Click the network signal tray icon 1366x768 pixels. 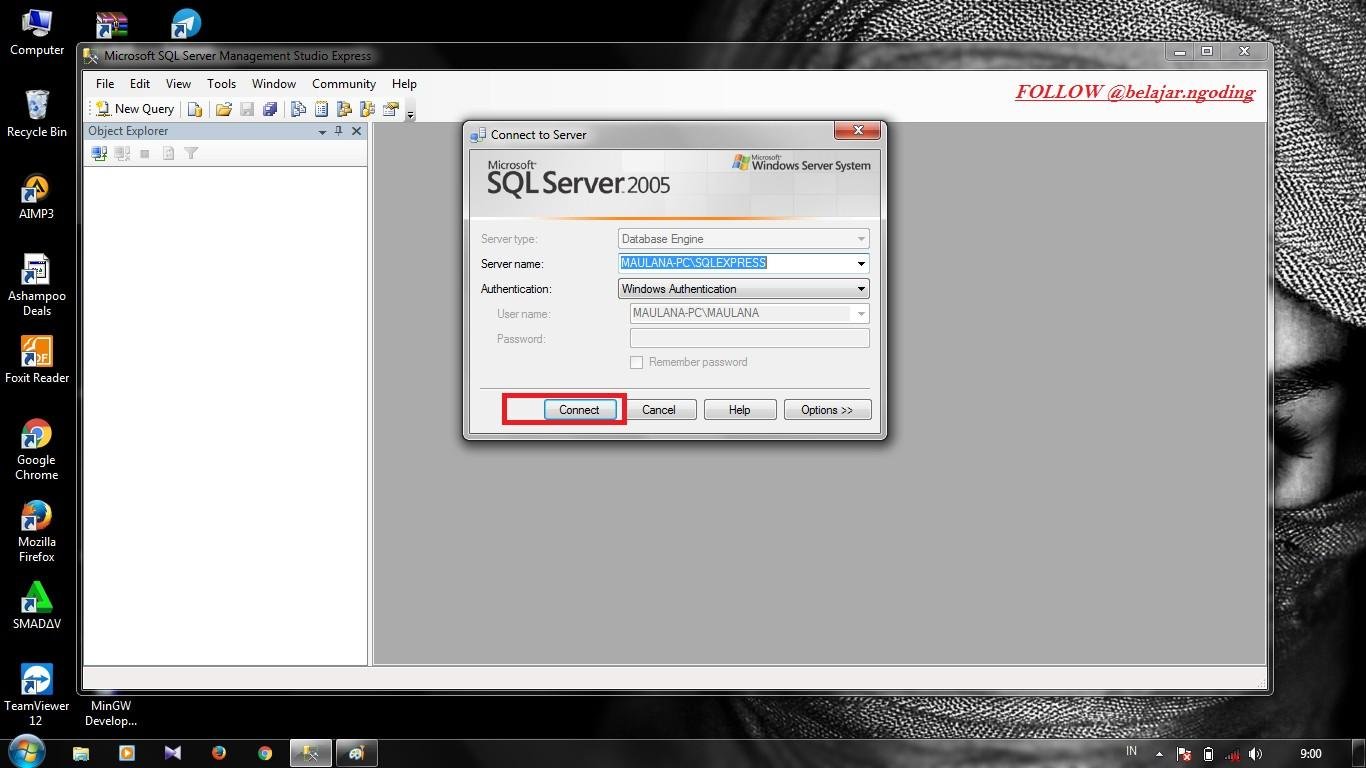pos(1232,754)
